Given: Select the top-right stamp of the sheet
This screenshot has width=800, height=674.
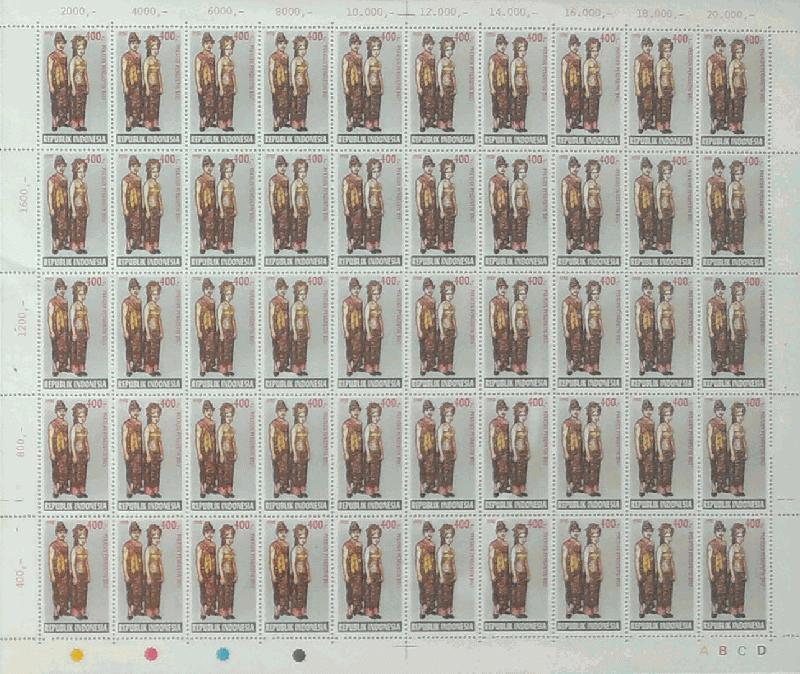Looking at the screenshot, I should pos(733,86).
